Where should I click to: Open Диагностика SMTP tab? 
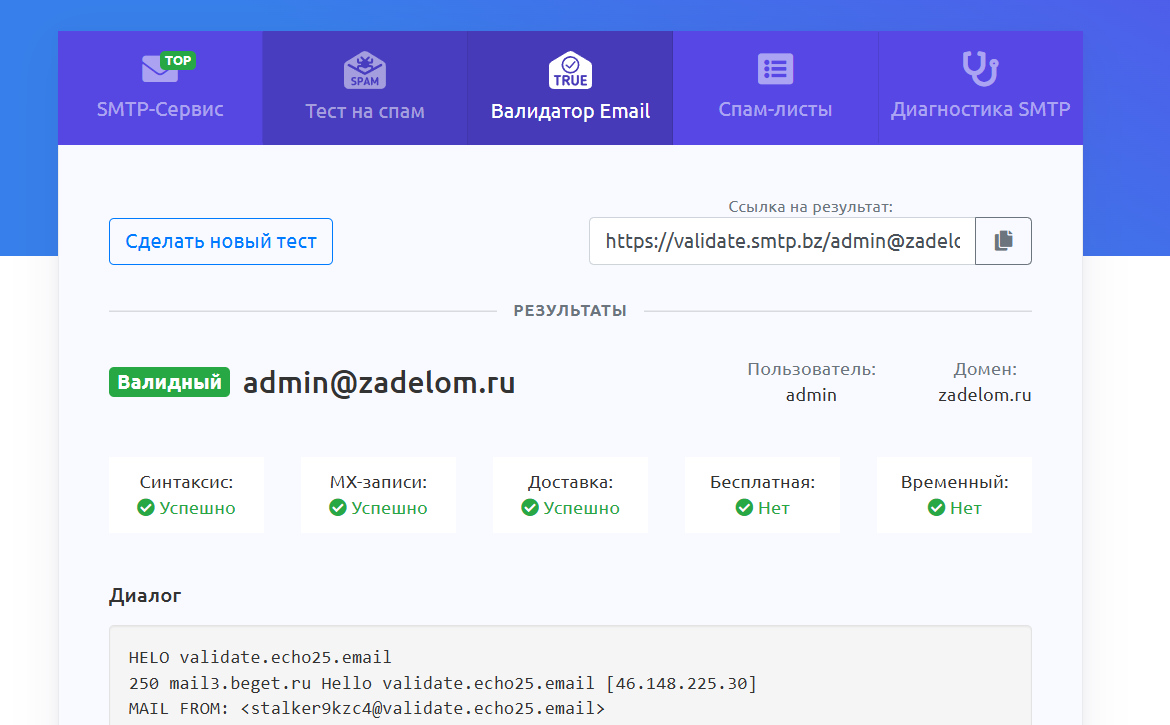[x=980, y=110]
